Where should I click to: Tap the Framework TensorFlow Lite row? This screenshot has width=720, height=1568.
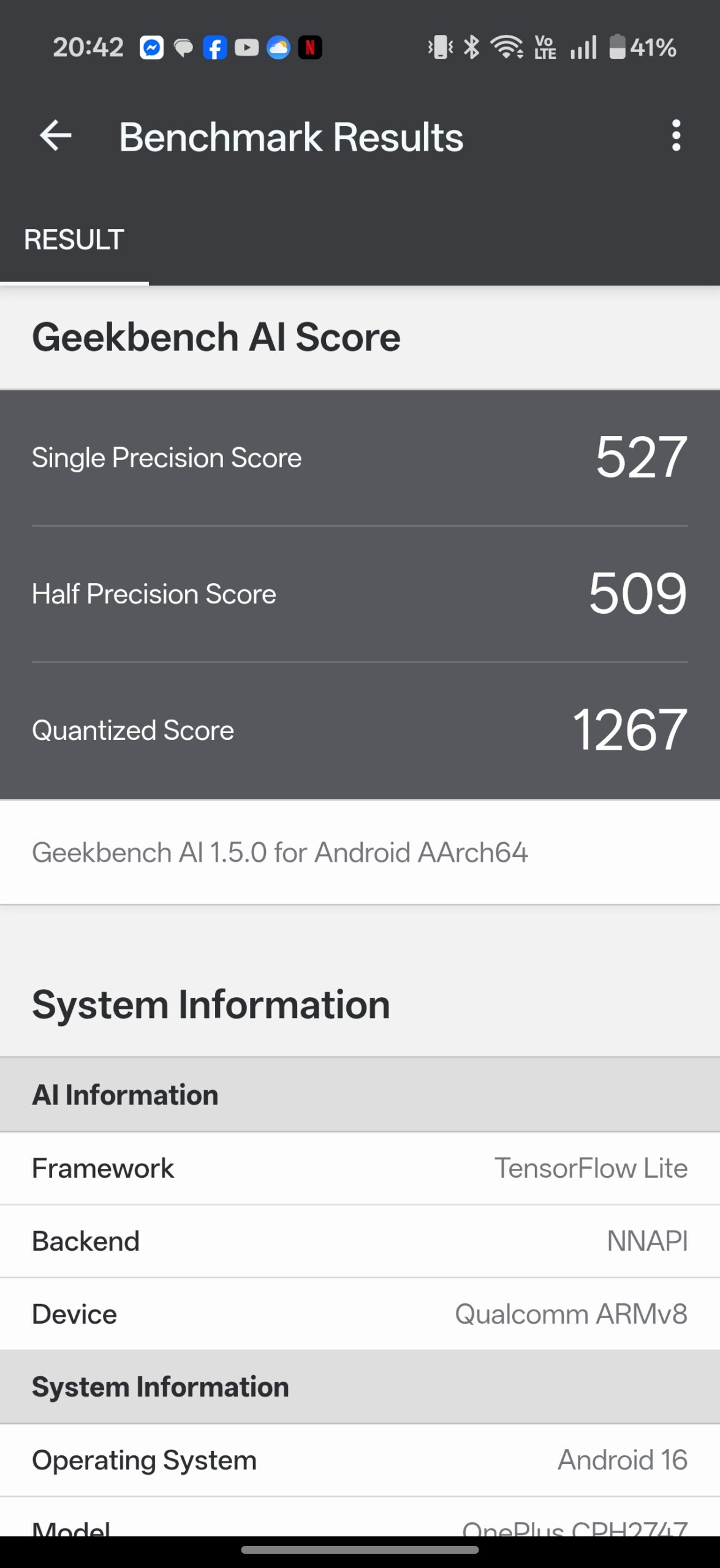(x=360, y=1169)
